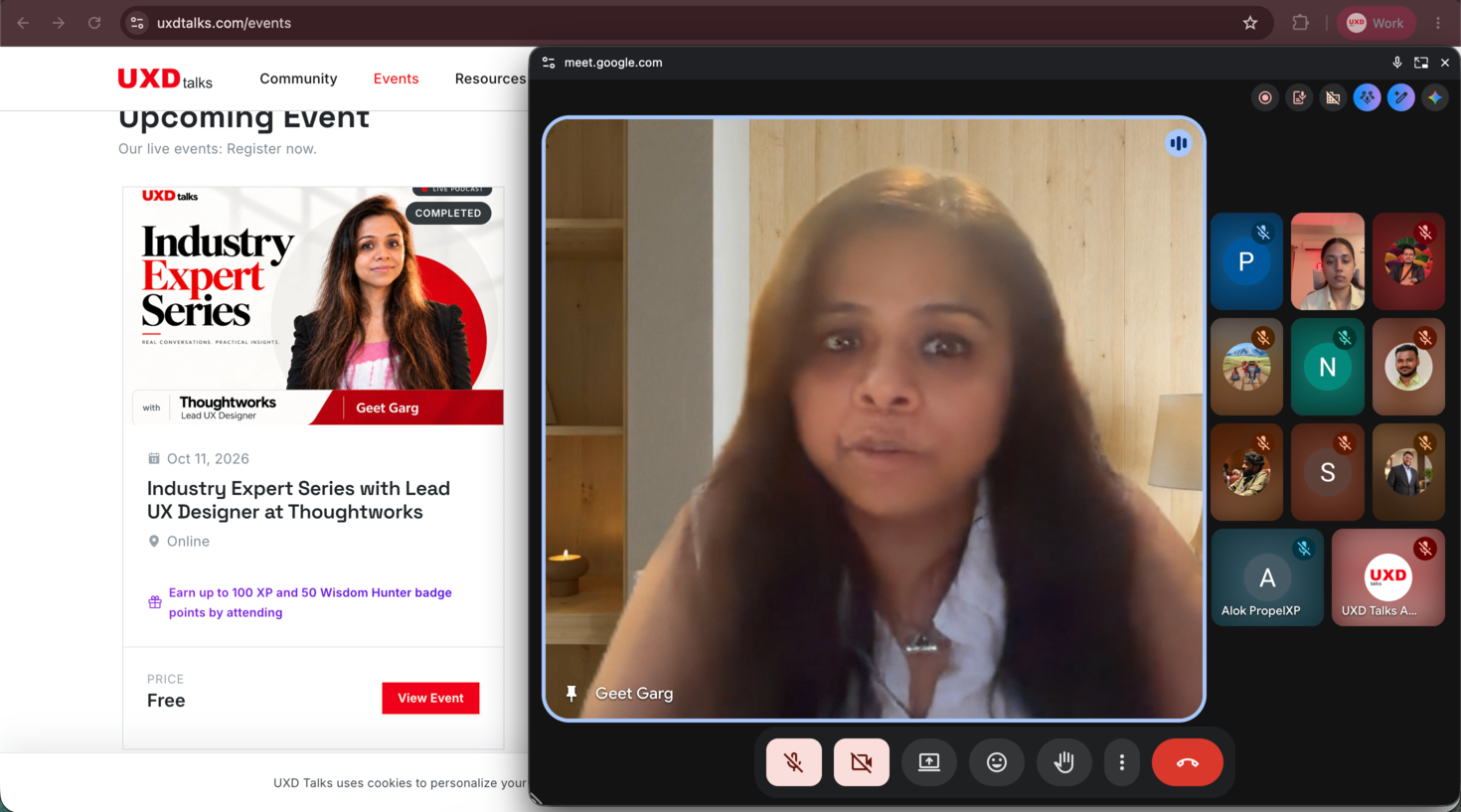The width and height of the screenshot is (1461, 812).
Task: Open the Resources menu item
Action: pos(490,79)
